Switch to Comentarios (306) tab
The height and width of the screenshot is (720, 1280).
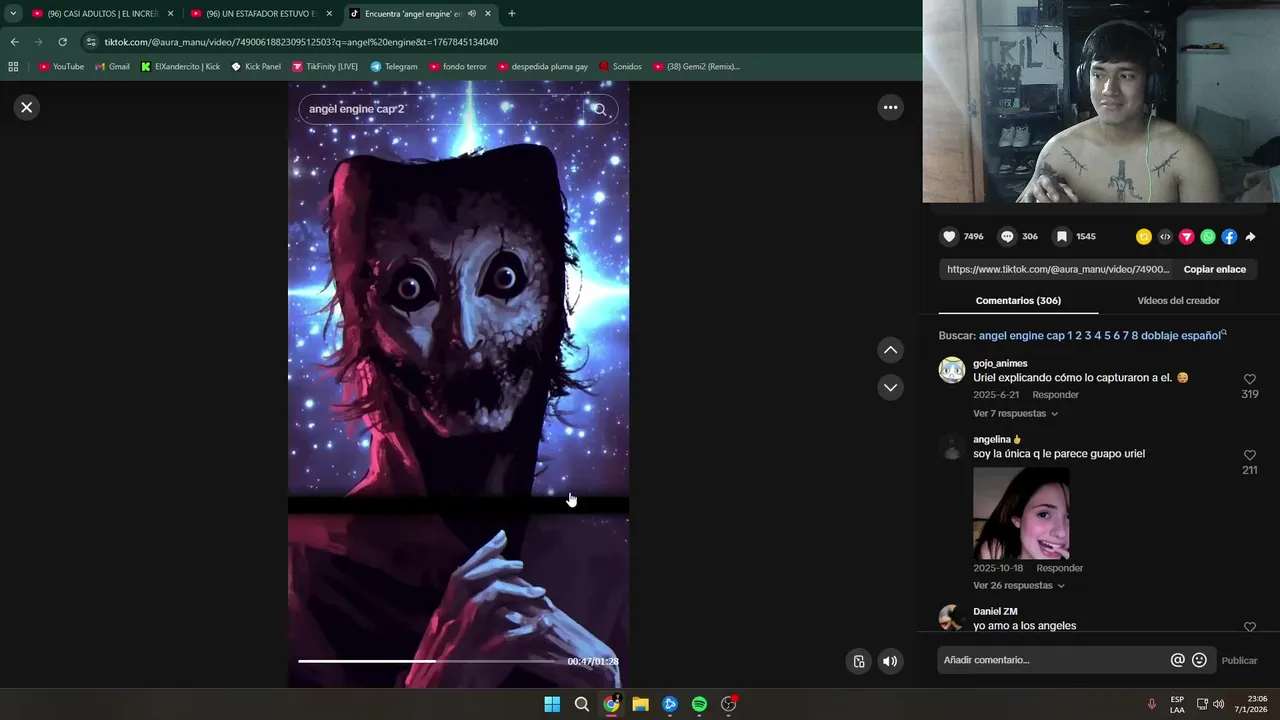pos(1018,300)
